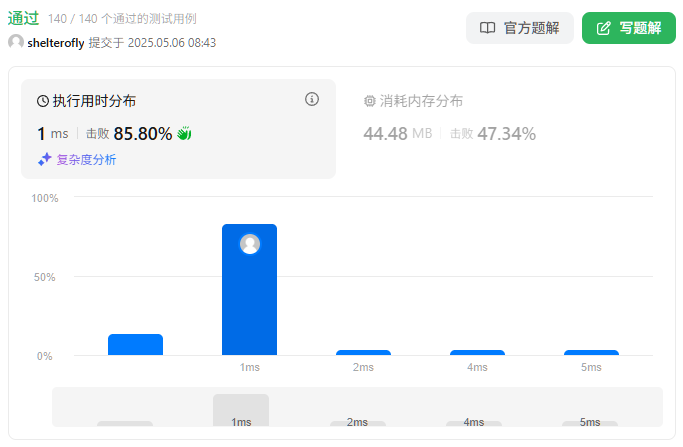Click the 44.48 MB memory value
The image size is (683, 447).
[398, 134]
